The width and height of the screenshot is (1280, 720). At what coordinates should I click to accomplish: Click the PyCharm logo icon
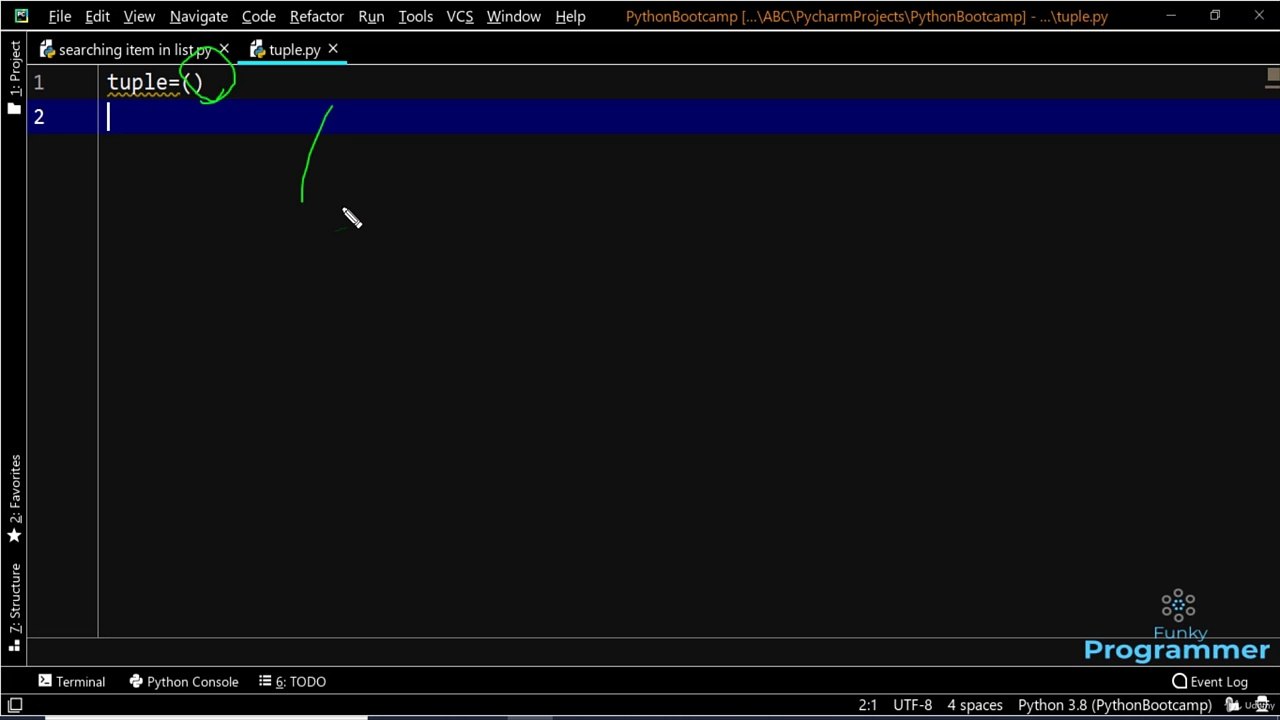point(21,16)
